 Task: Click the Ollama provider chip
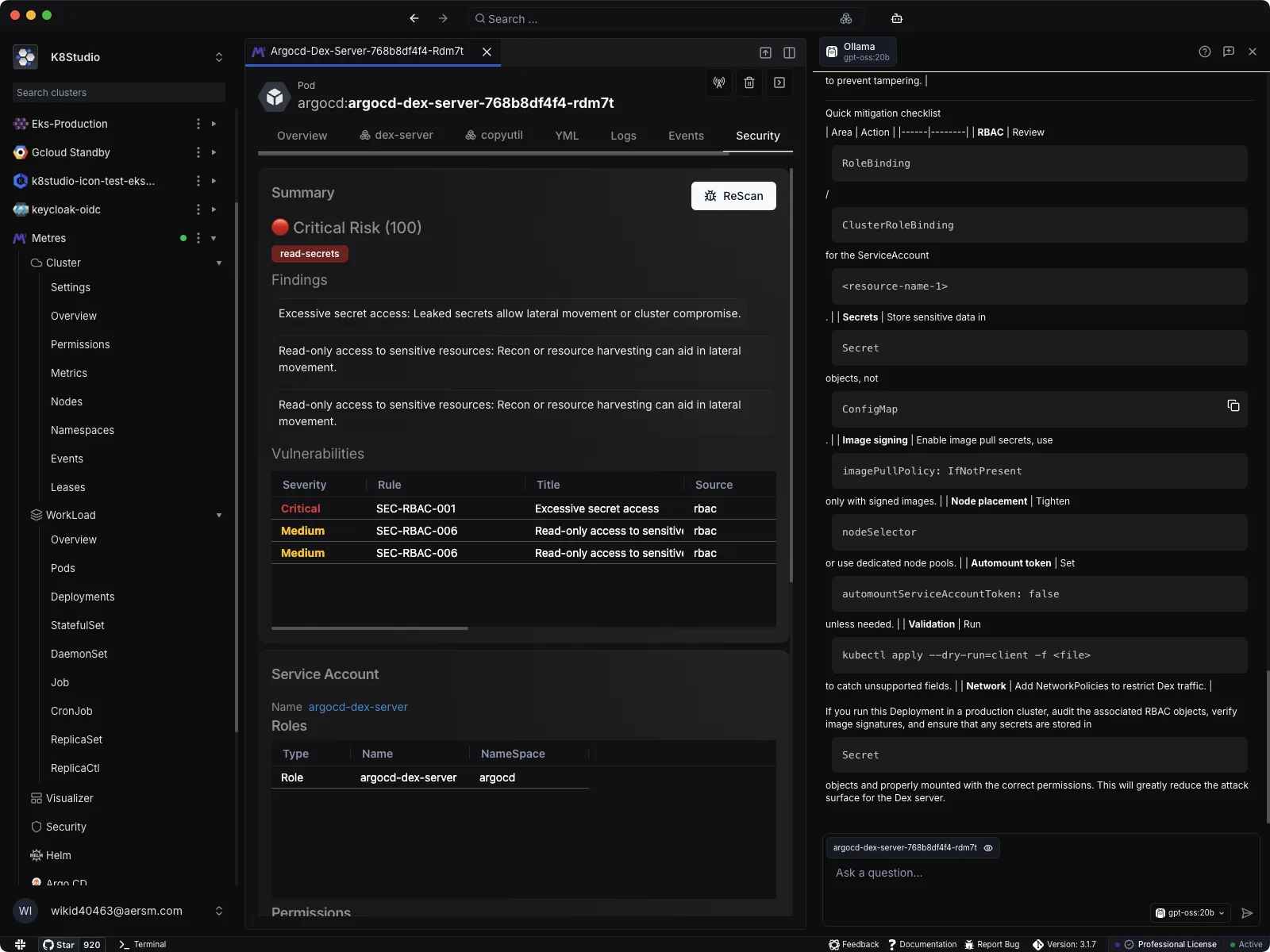[858, 52]
